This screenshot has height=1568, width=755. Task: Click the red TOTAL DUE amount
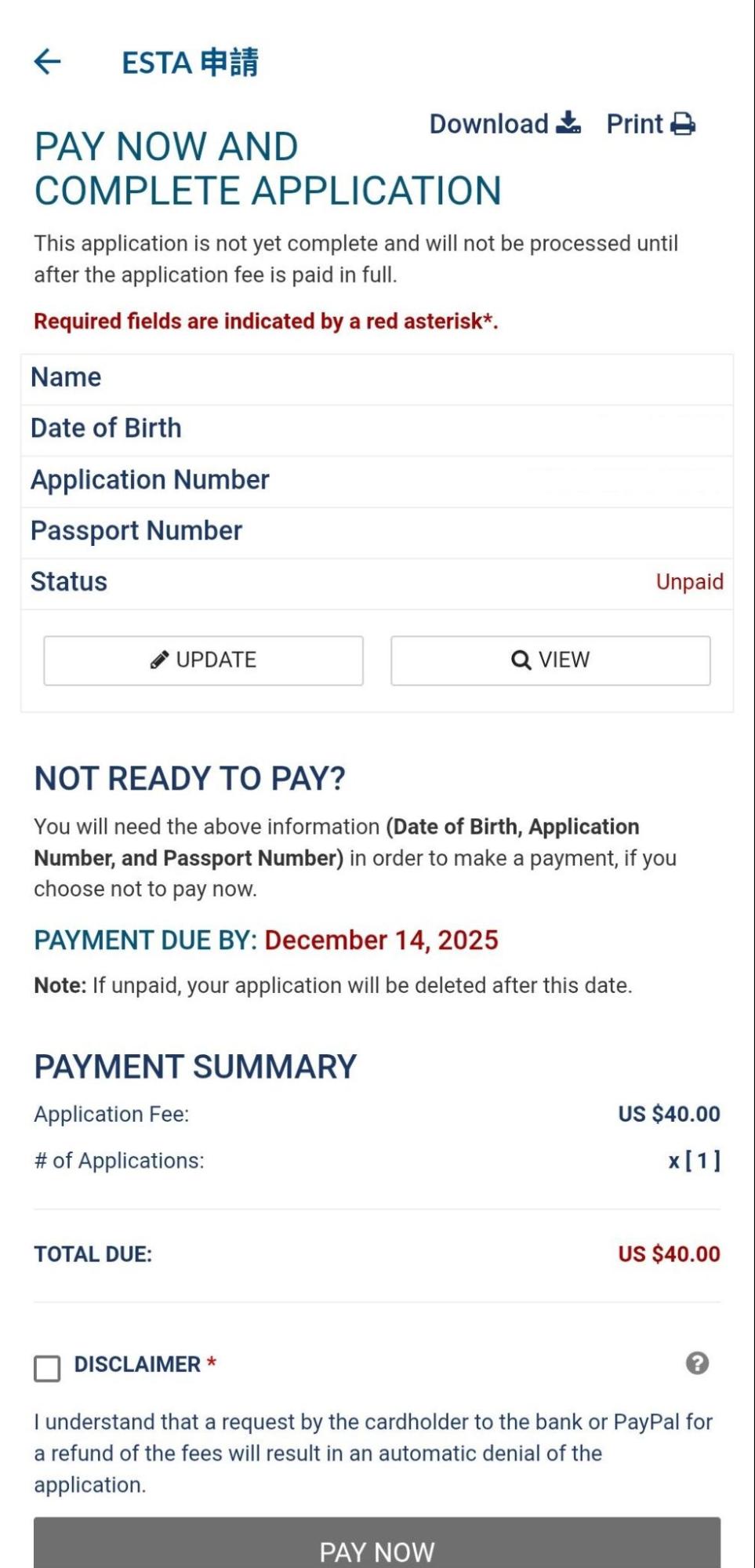[x=669, y=1253]
